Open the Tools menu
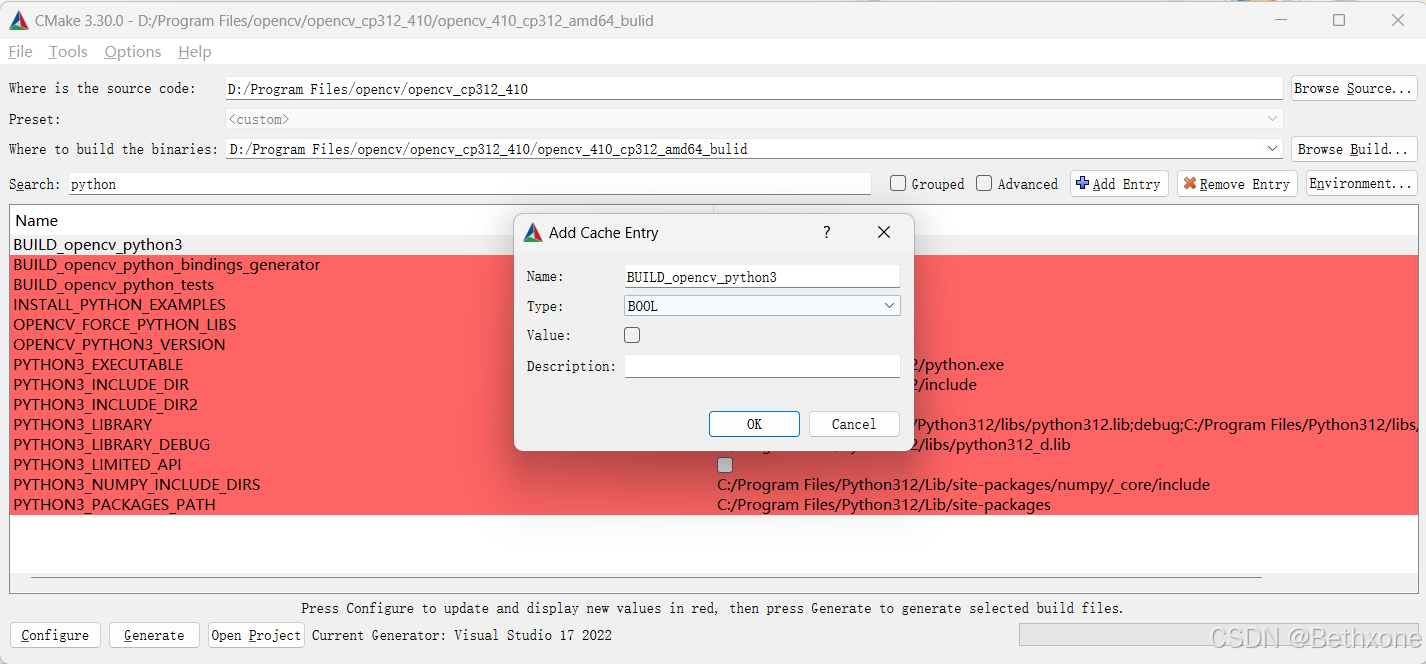 click(68, 52)
